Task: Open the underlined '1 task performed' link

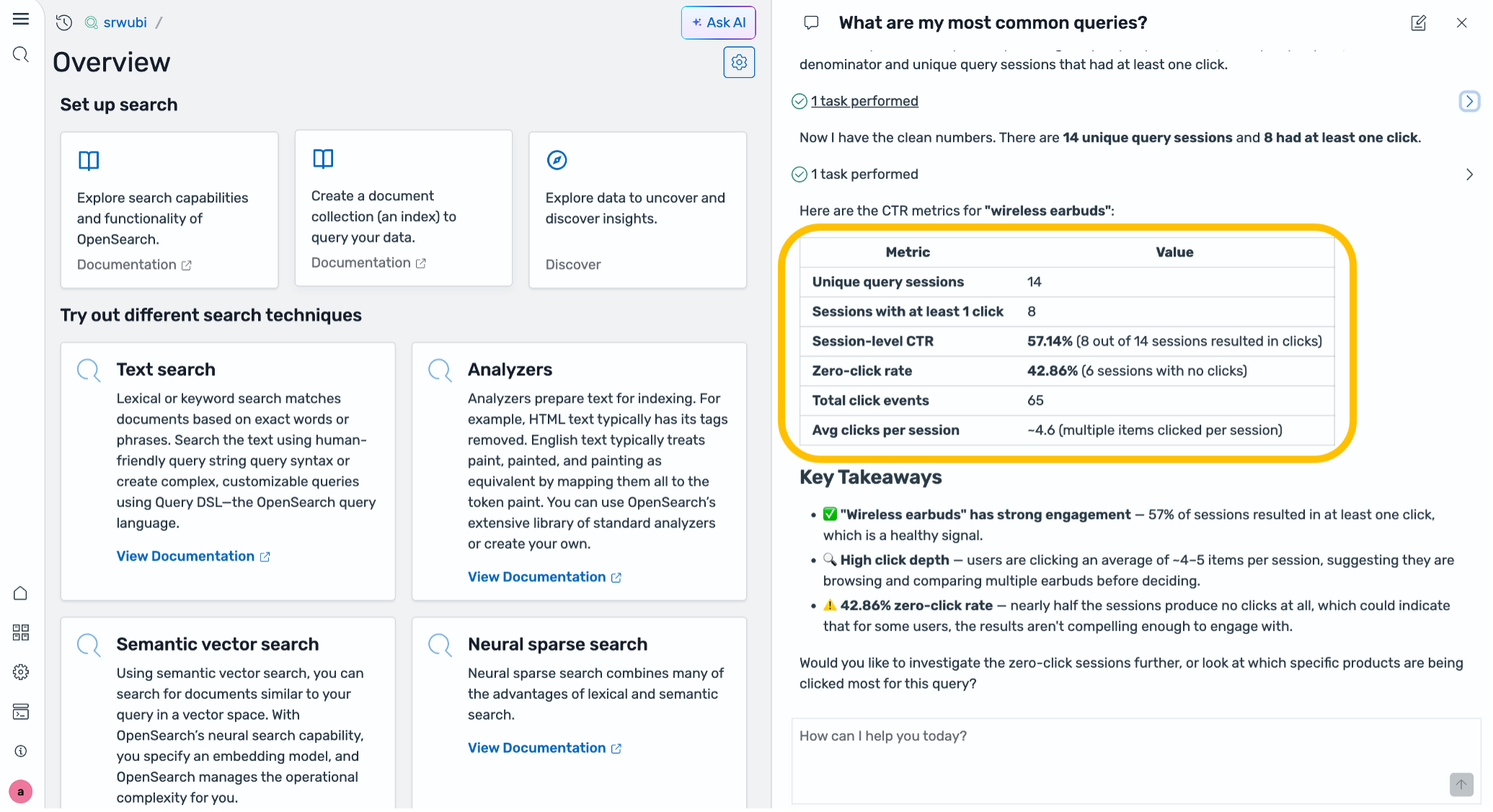Action: point(864,102)
